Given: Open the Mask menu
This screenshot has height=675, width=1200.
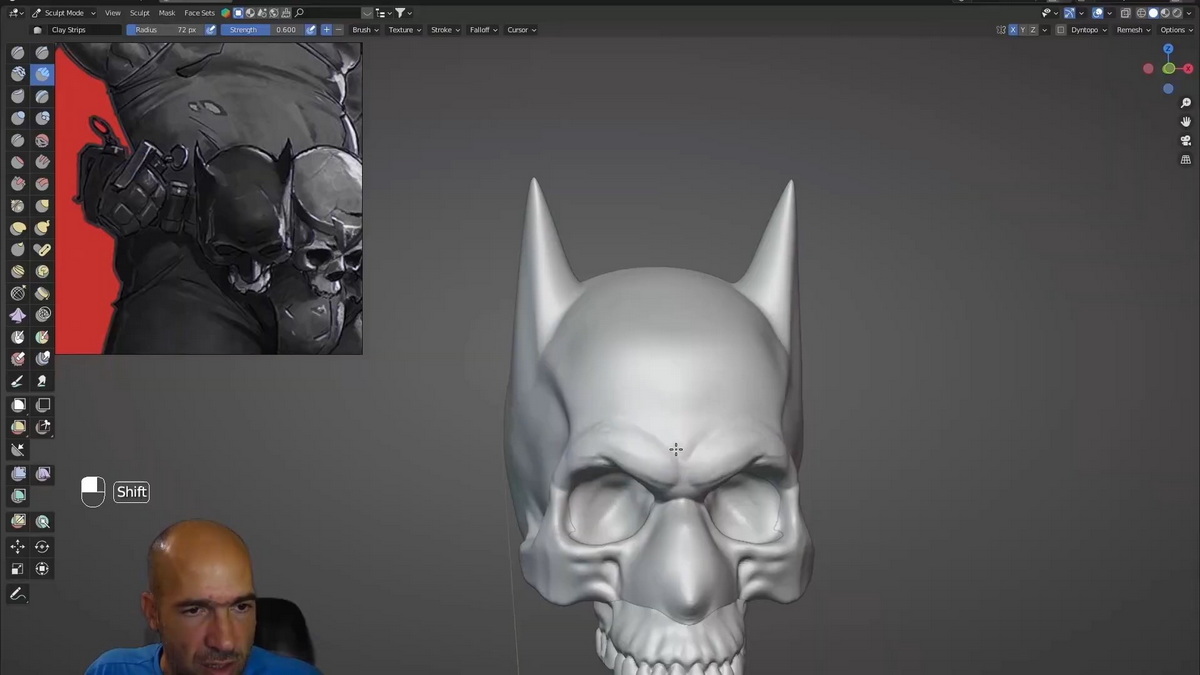Looking at the screenshot, I should tap(167, 13).
